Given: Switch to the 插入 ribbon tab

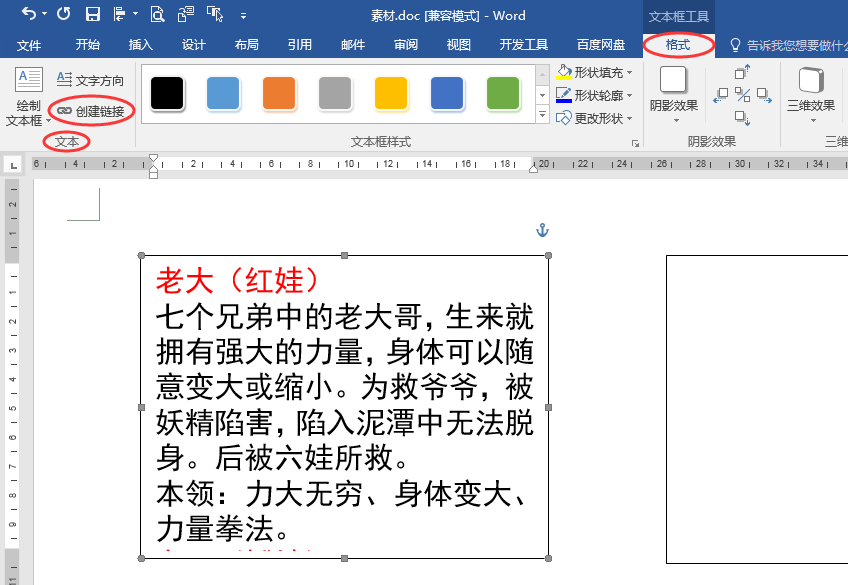Looking at the screenshot, I should tap(141, 45).
